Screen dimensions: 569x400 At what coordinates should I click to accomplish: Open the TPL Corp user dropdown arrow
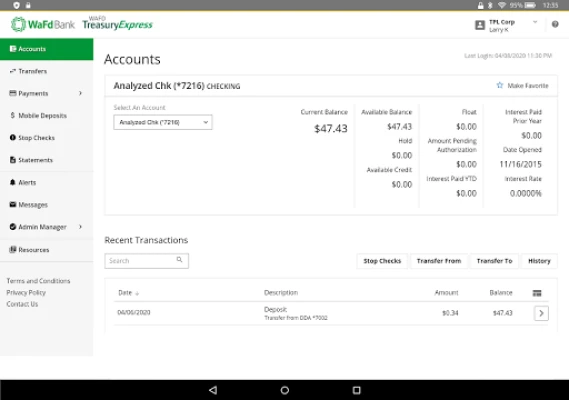tap(535, 22)
